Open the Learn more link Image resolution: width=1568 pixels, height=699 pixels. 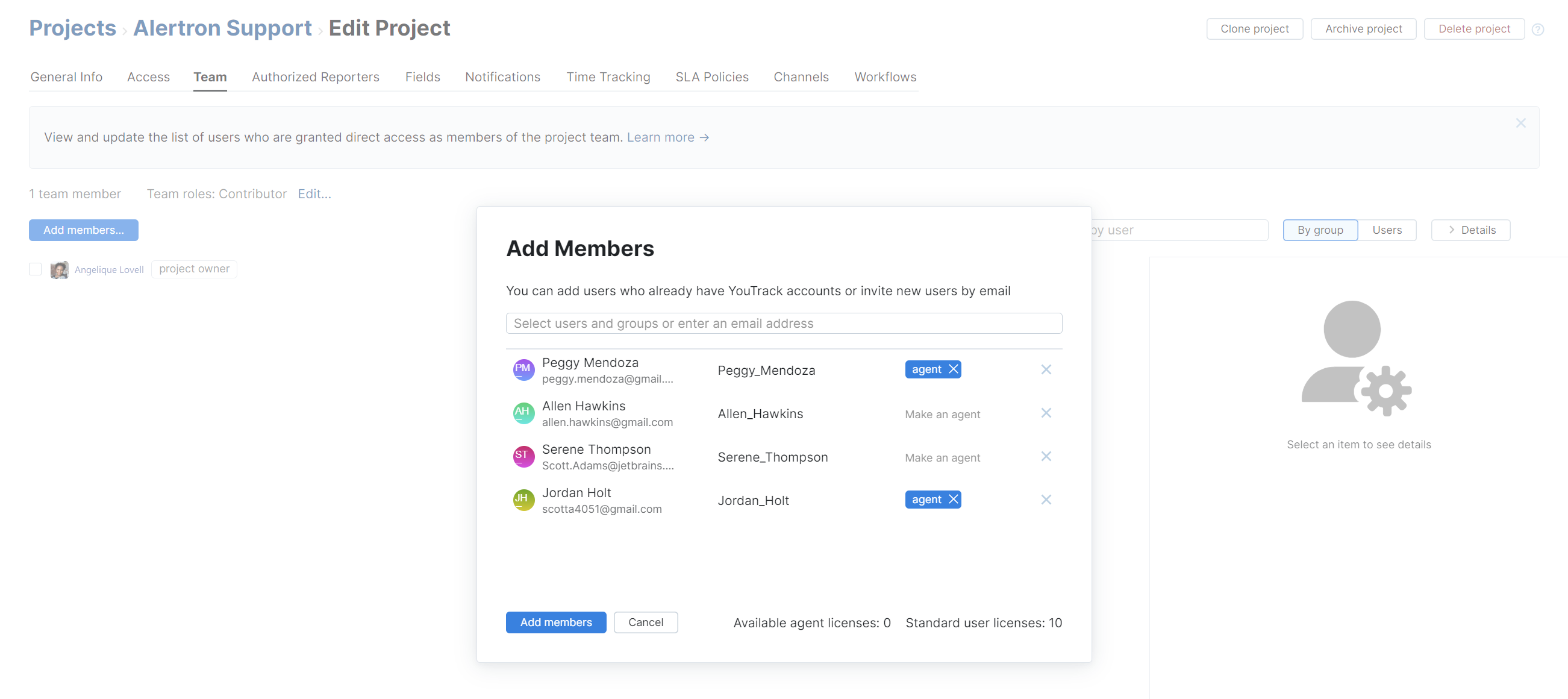coord(661,137)
